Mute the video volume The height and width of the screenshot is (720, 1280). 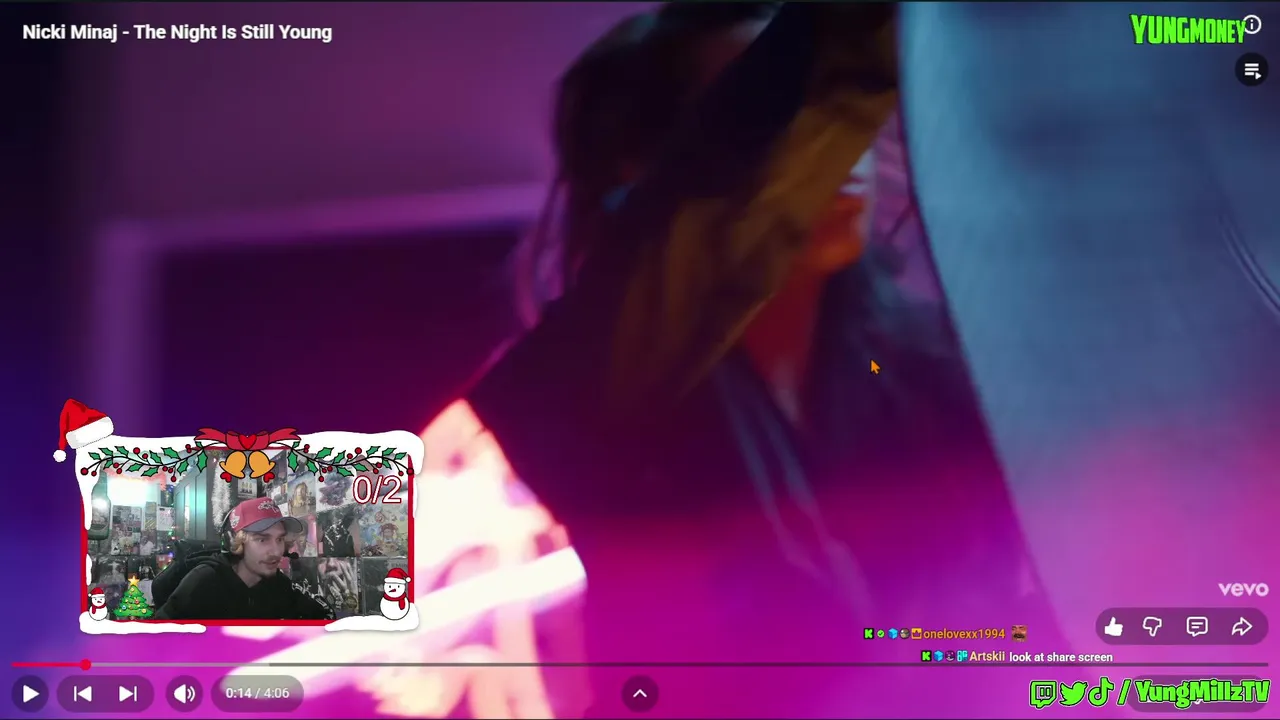(x=185, y=693)
